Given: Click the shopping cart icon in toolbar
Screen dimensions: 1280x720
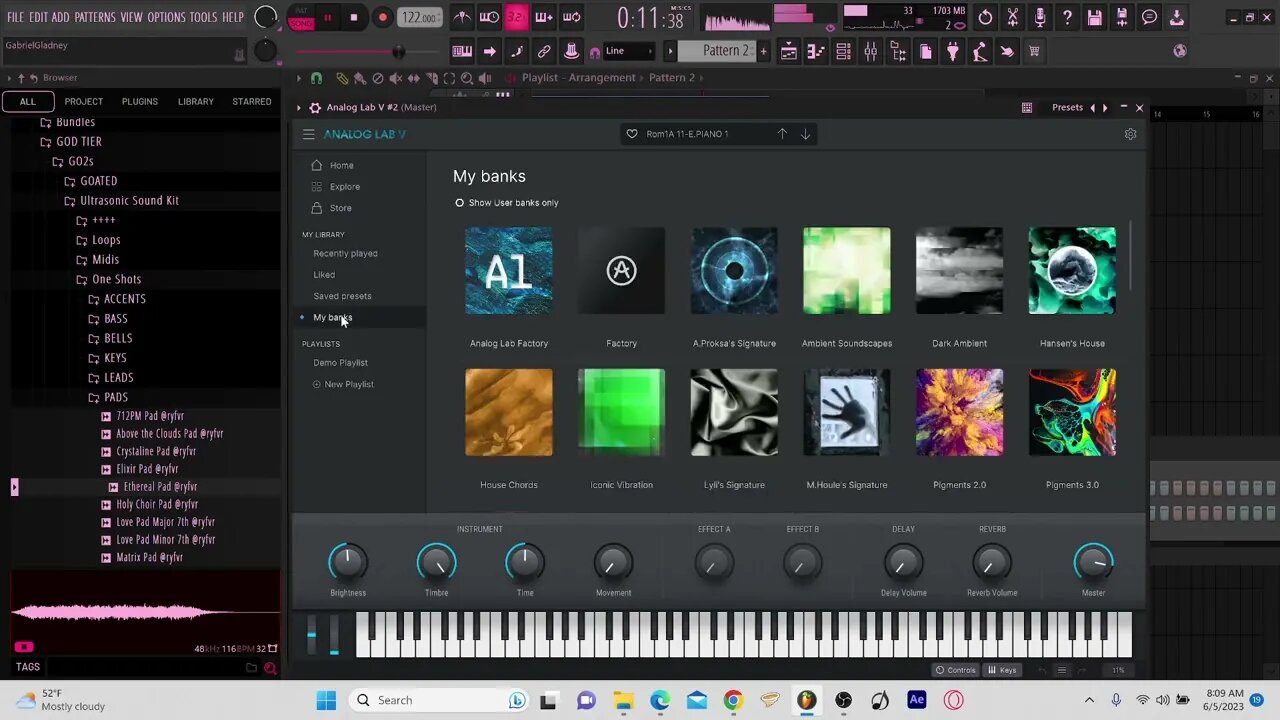Looking at the screenshot, I should click(x=1034, y=51).
